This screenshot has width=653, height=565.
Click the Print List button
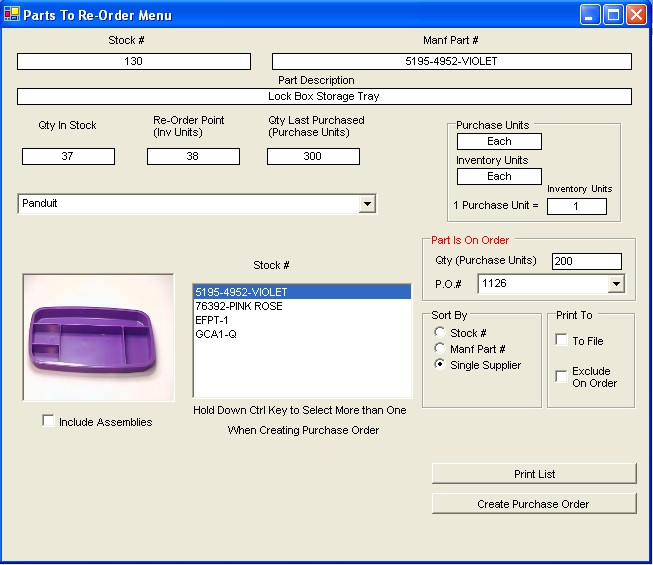point(534,474)
